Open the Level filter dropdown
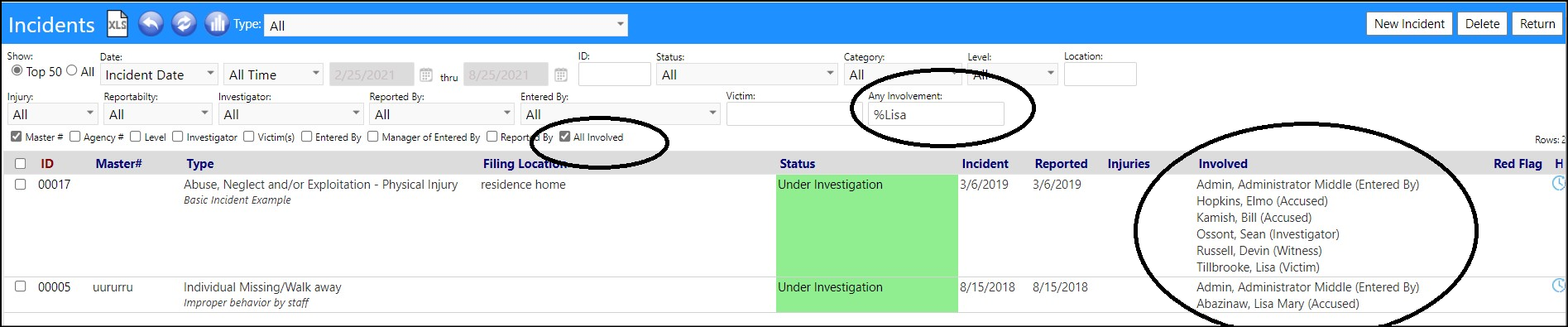 point(1013,75)
